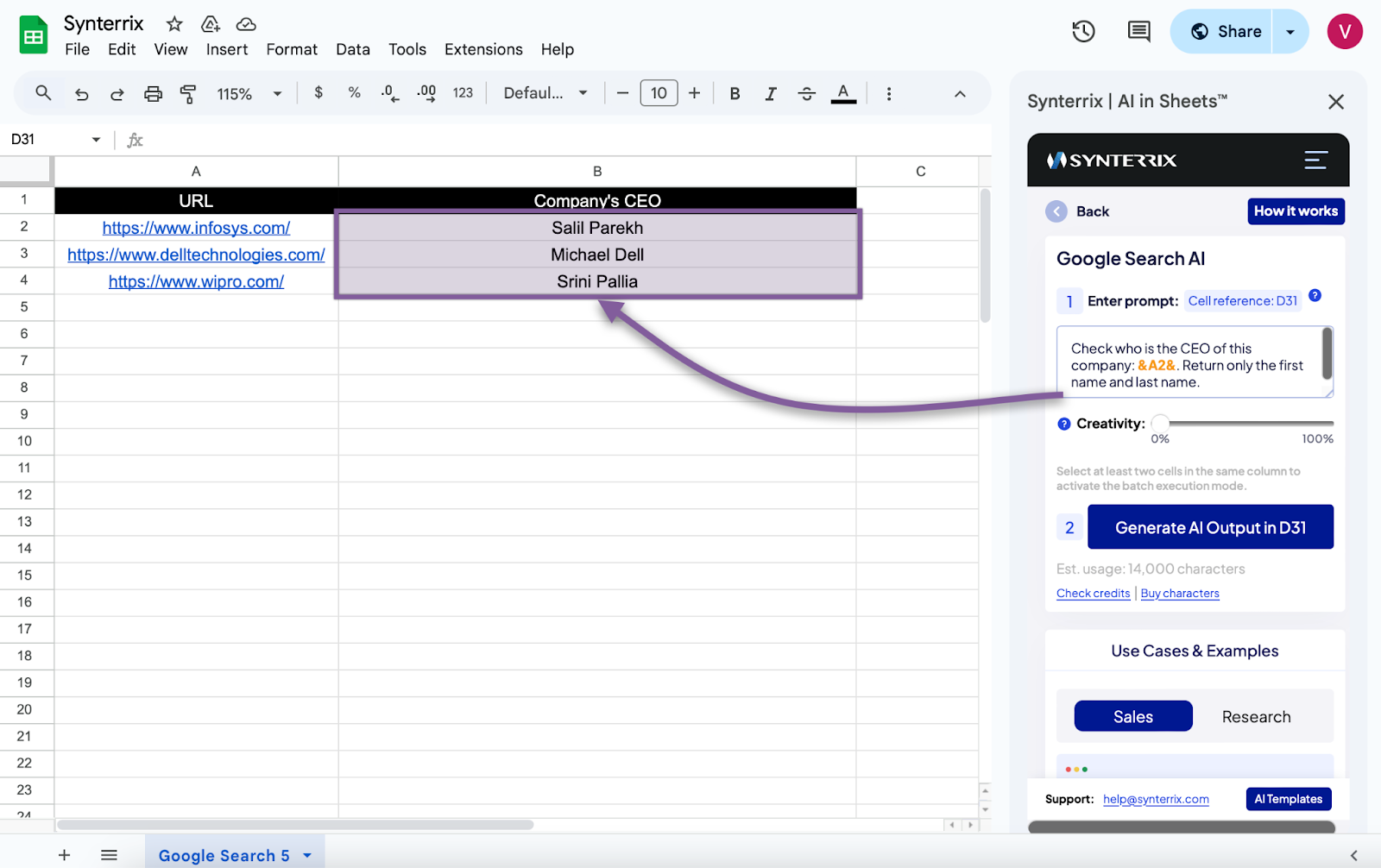This screenshot has height=868, width=1381.
Task: Open the account avatar V
Action: coord(1344,32)
